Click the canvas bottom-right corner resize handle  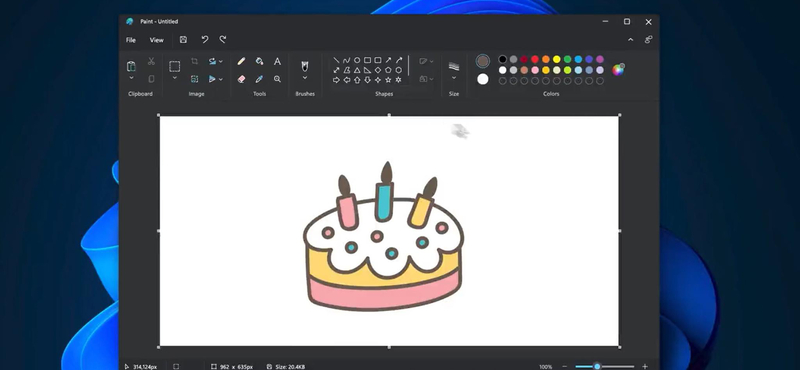pos(619,347)
